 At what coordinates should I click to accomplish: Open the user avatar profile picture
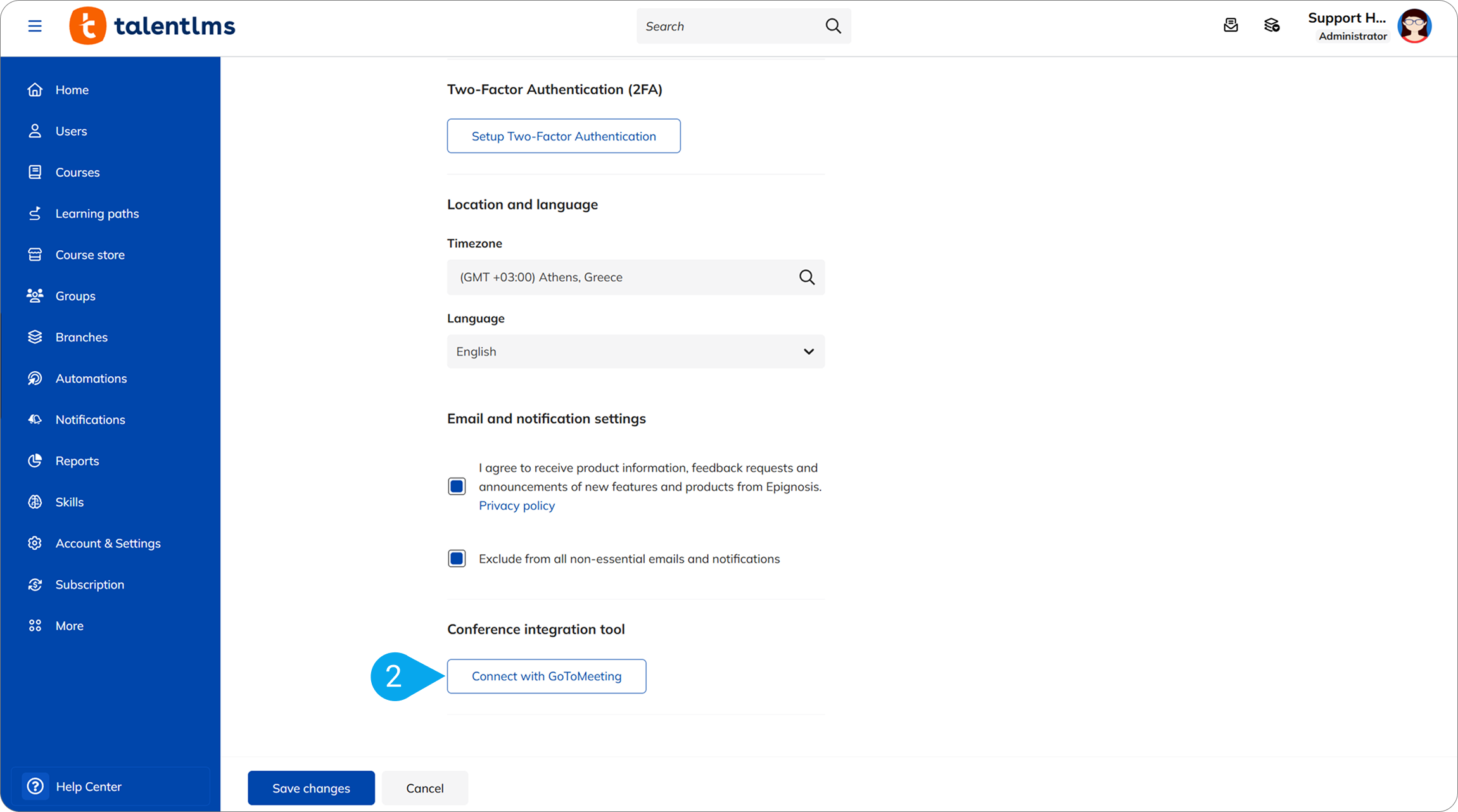1414,26
